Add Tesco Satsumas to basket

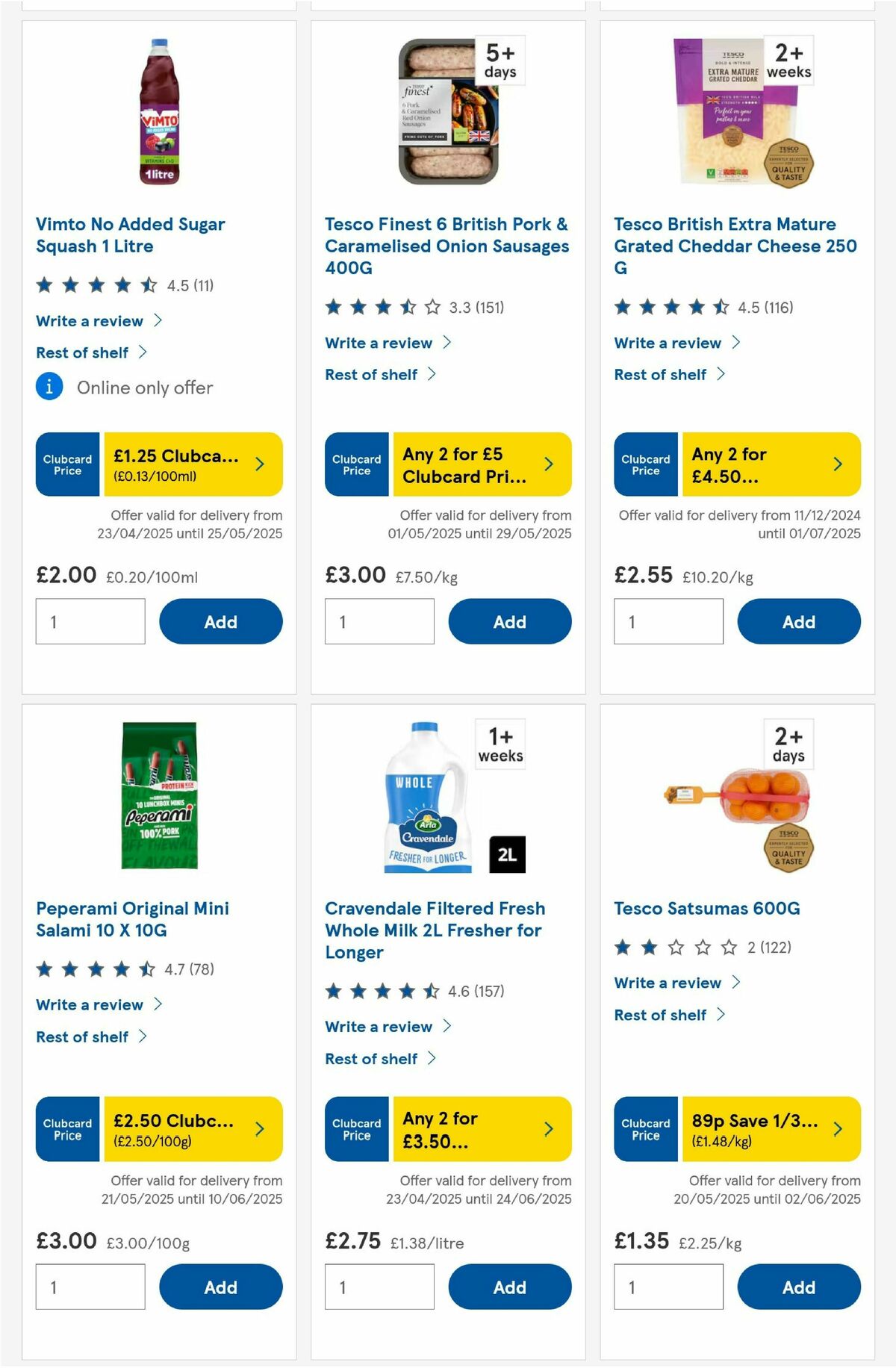[x=797, y=1287]
